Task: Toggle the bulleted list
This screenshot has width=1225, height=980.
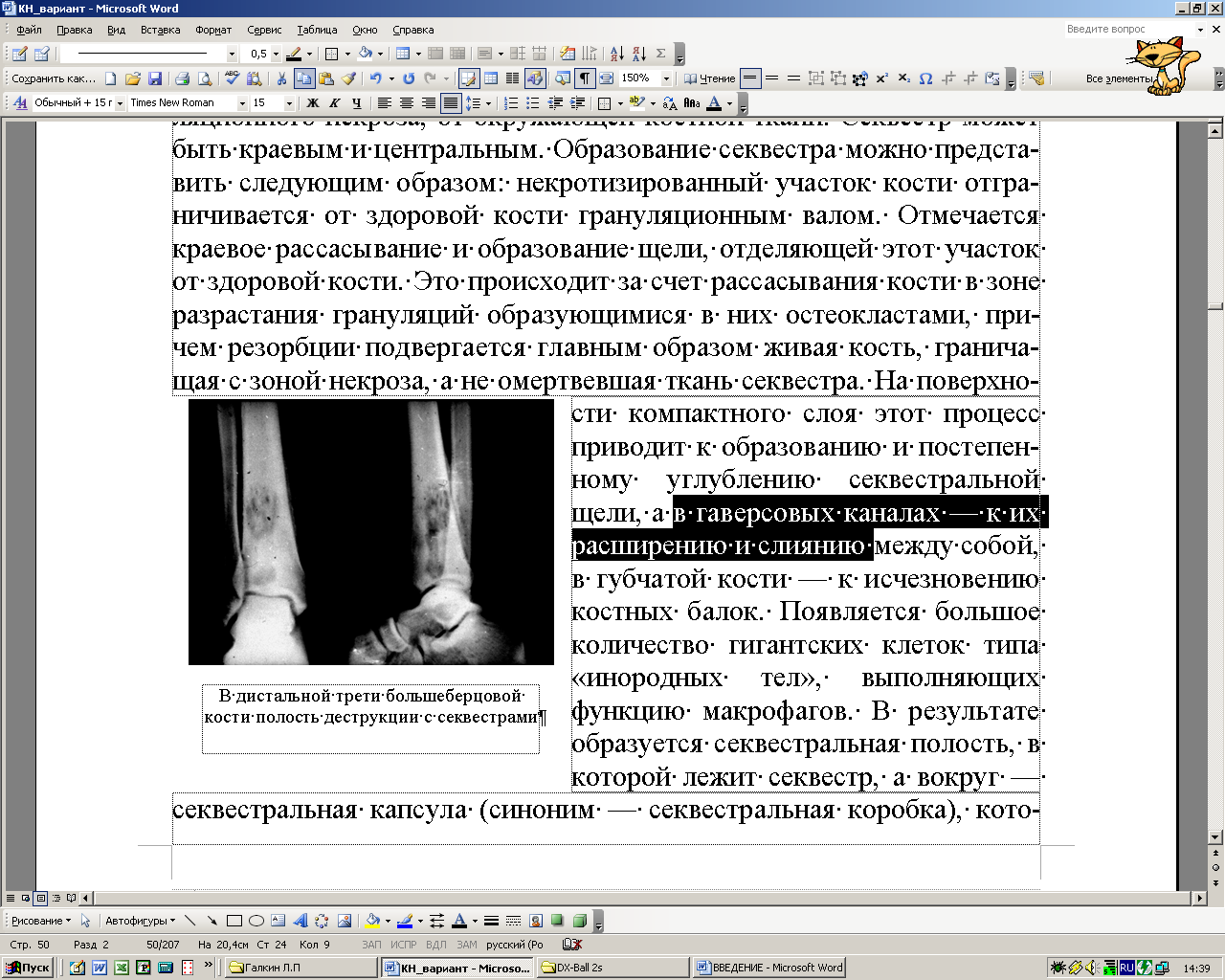Action: point(534,102)
